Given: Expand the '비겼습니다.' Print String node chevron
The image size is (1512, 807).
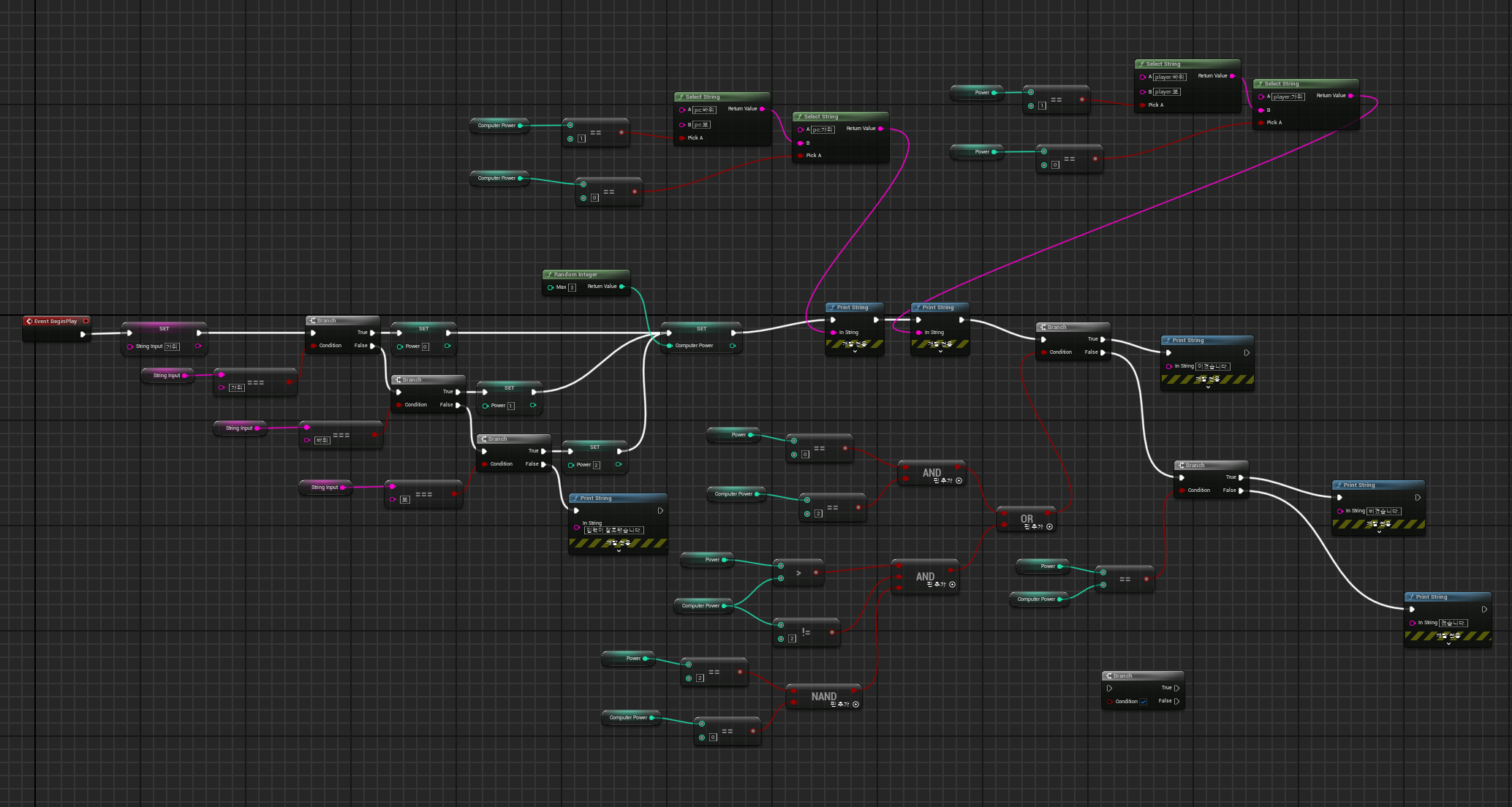Looking at the screenshot, I should pos(1379,532).
